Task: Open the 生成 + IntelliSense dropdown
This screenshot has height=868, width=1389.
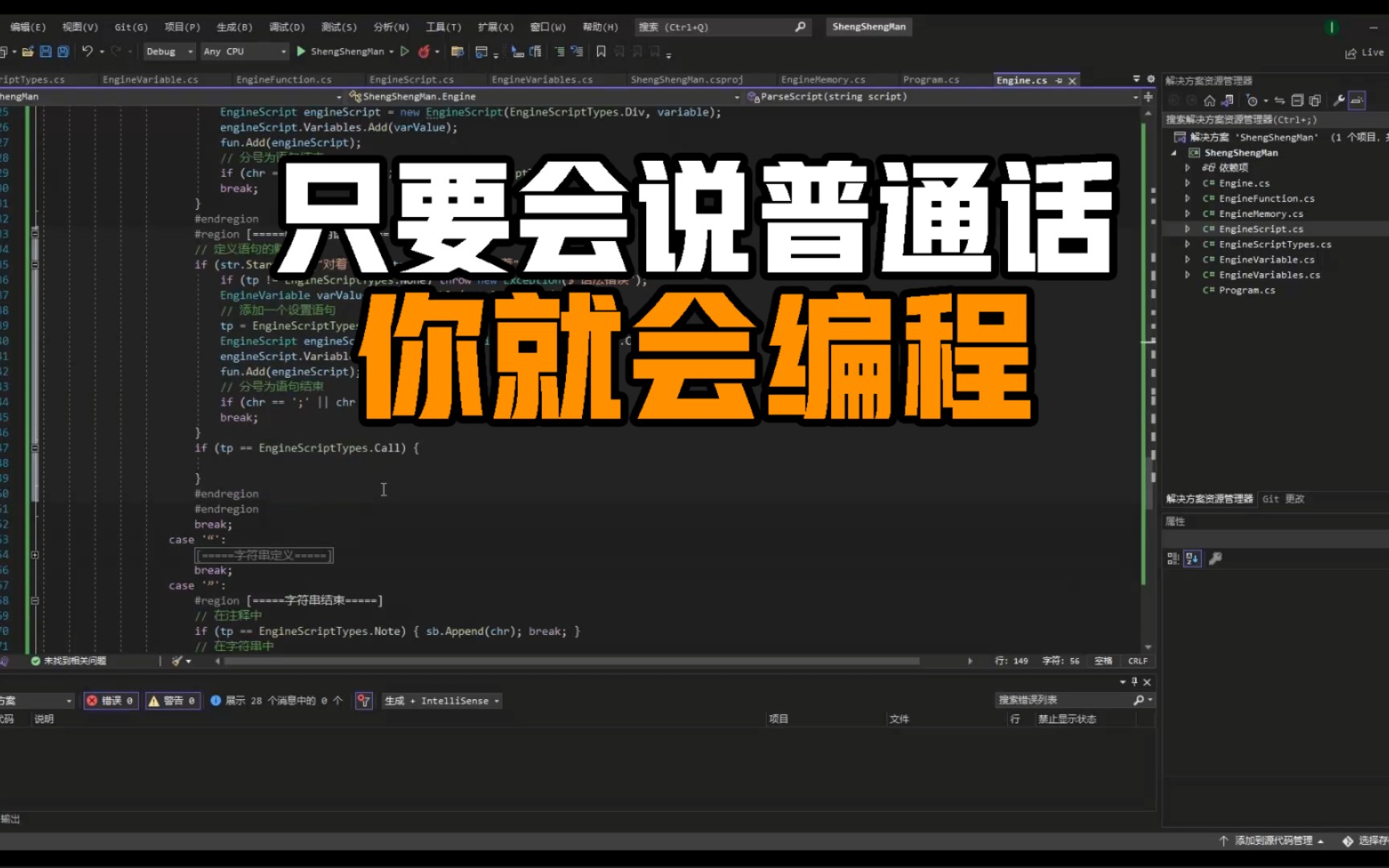Action: (442, 701)
